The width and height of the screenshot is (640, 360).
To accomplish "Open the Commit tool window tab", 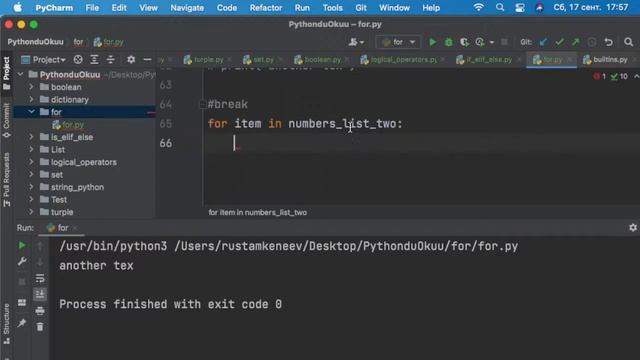I will 7,121.
